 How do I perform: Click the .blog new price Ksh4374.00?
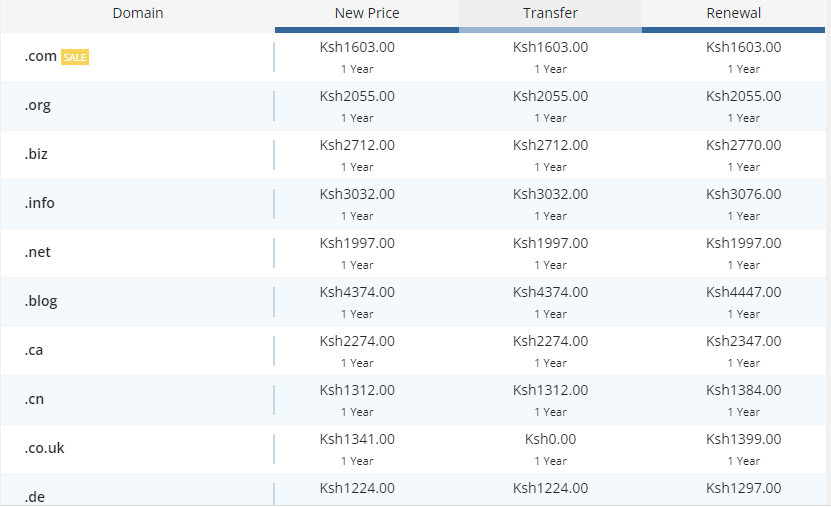[x=357, y=292]
